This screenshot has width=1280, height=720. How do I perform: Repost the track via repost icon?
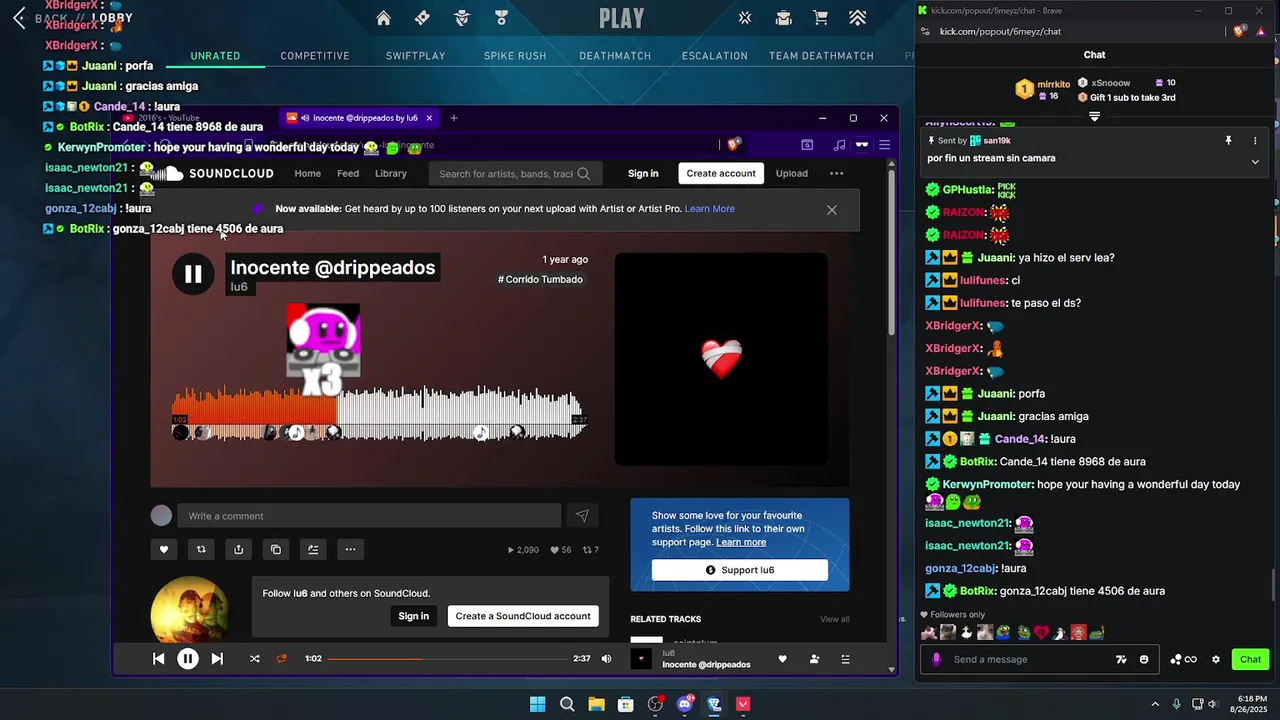coord(201,549)
